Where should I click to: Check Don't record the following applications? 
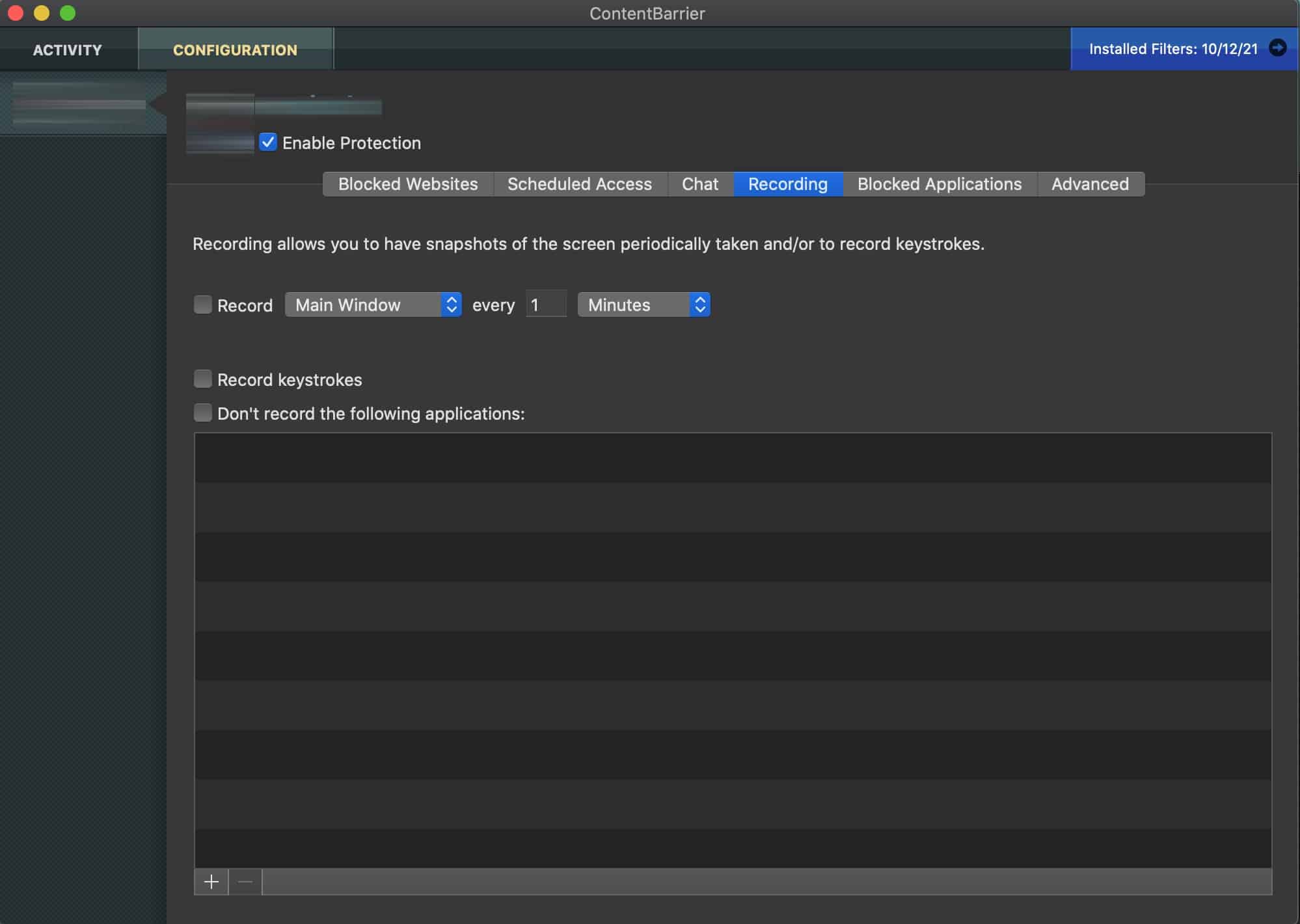click(203, 413)
